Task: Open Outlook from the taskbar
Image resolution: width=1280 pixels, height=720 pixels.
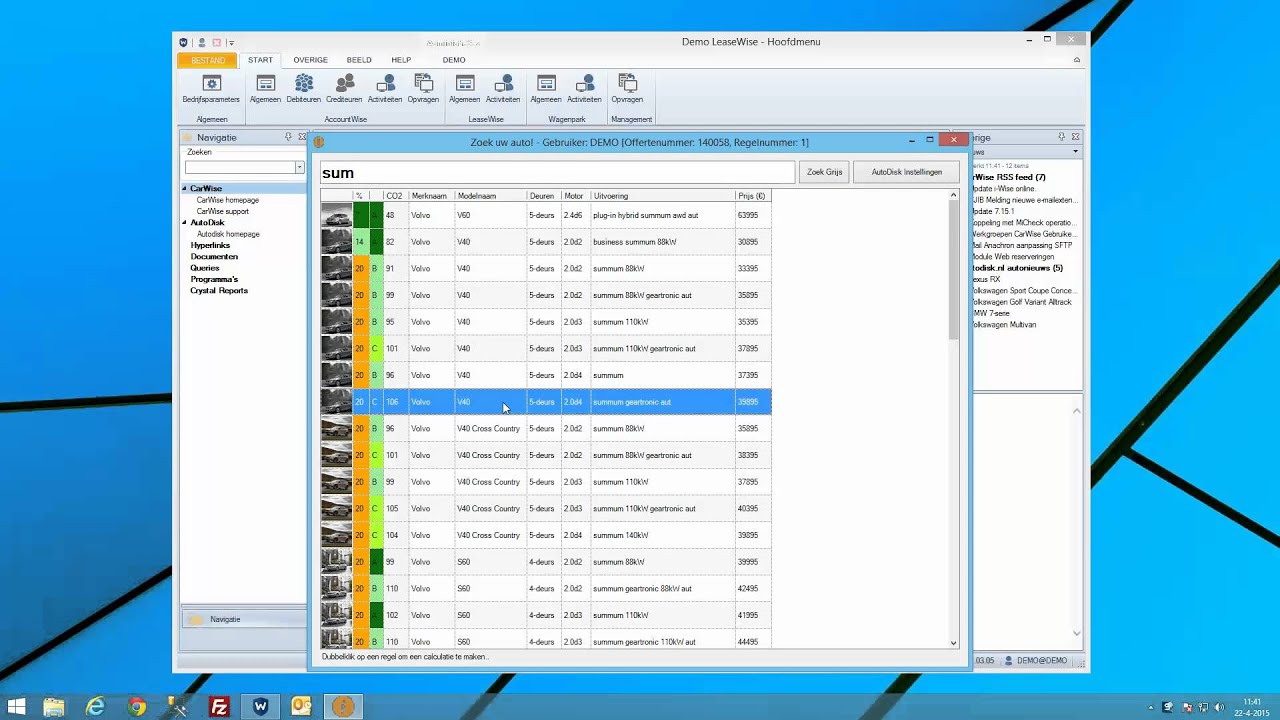Action: click(x=301, y=707)
